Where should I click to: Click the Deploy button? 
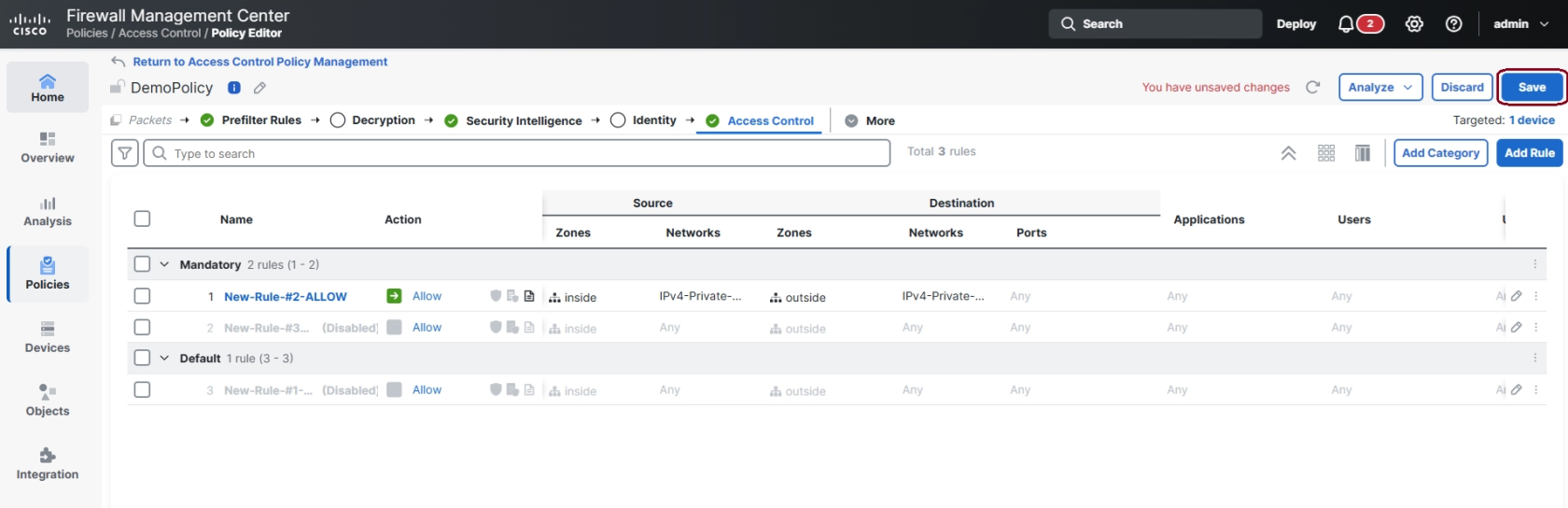coord(1296,24)
